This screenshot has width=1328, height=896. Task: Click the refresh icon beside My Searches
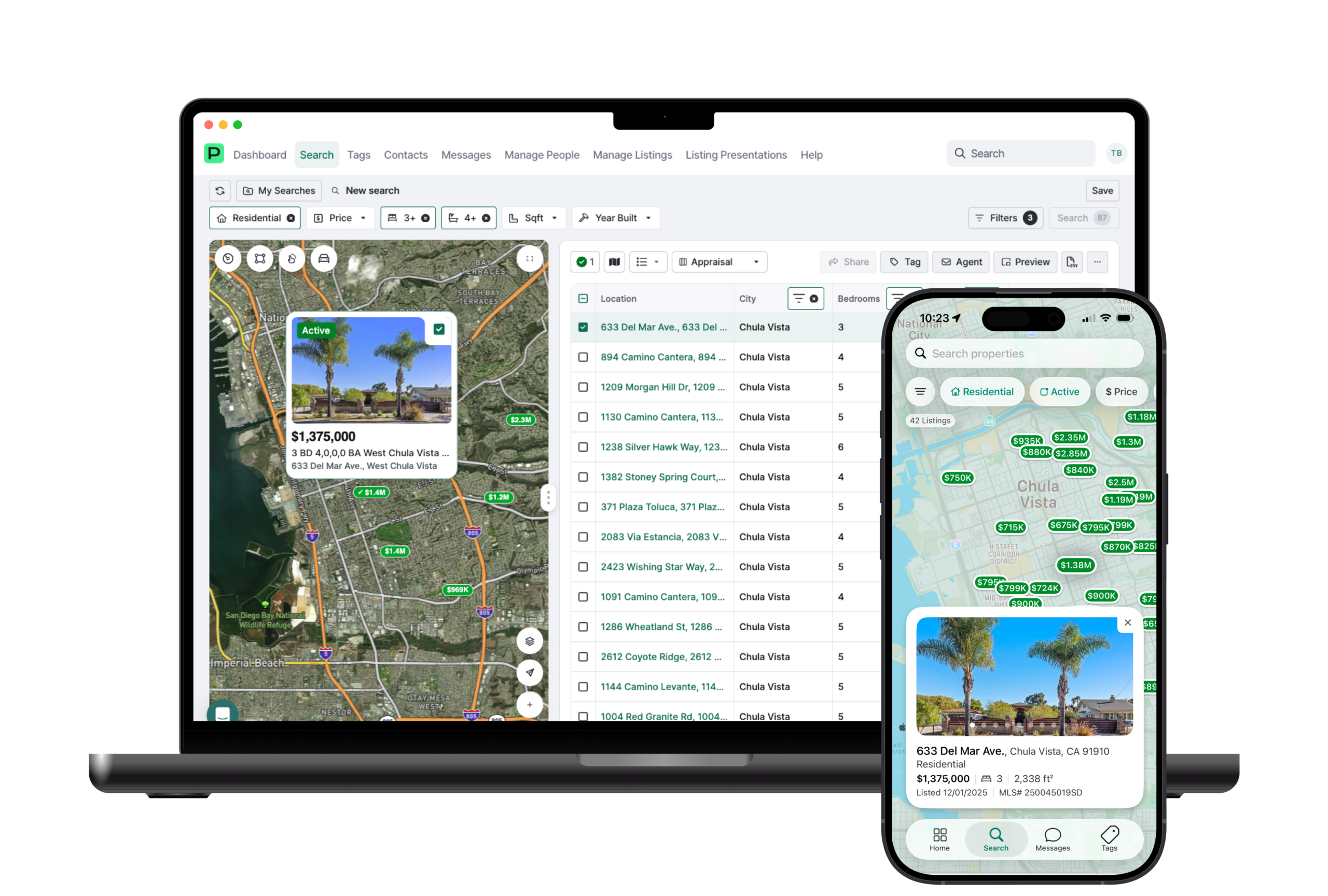point(220,191)
